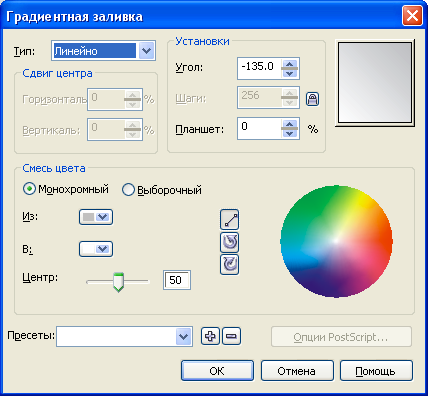The width and height of the screenshot is (428, 396).
Task: Choose clockwise color path icon
Action: click(230, 264)
